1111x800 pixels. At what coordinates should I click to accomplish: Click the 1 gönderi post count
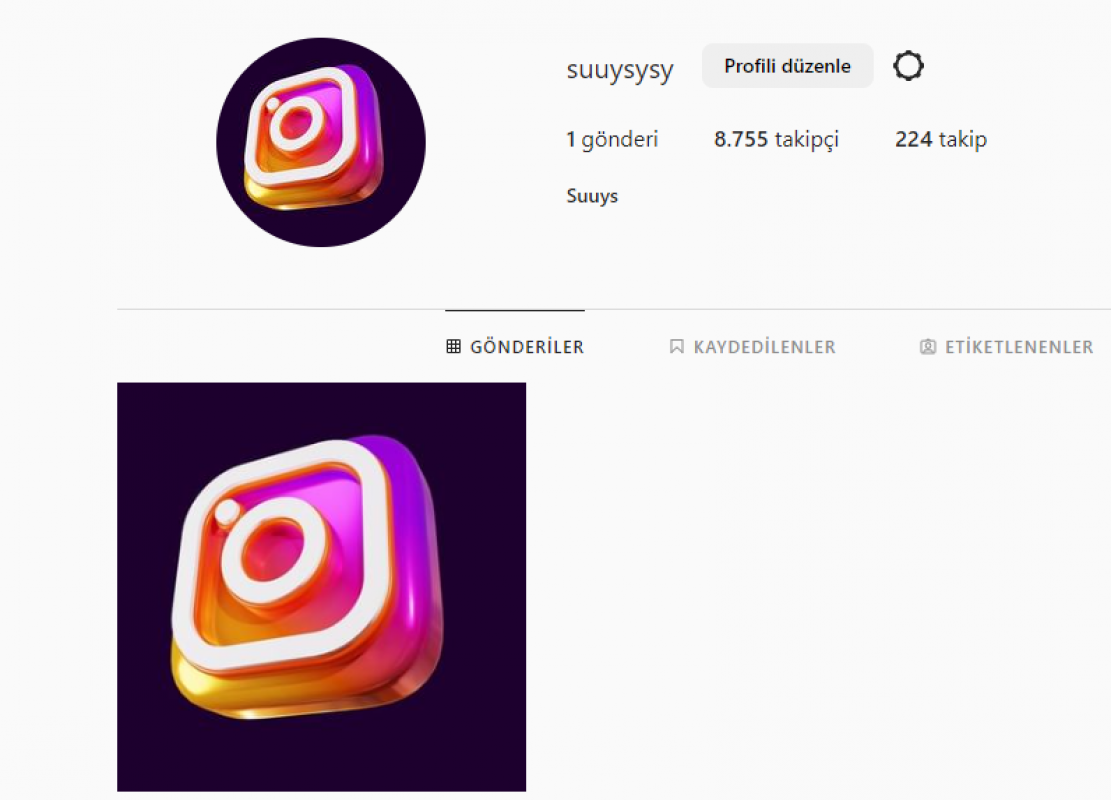pos(612,140)
